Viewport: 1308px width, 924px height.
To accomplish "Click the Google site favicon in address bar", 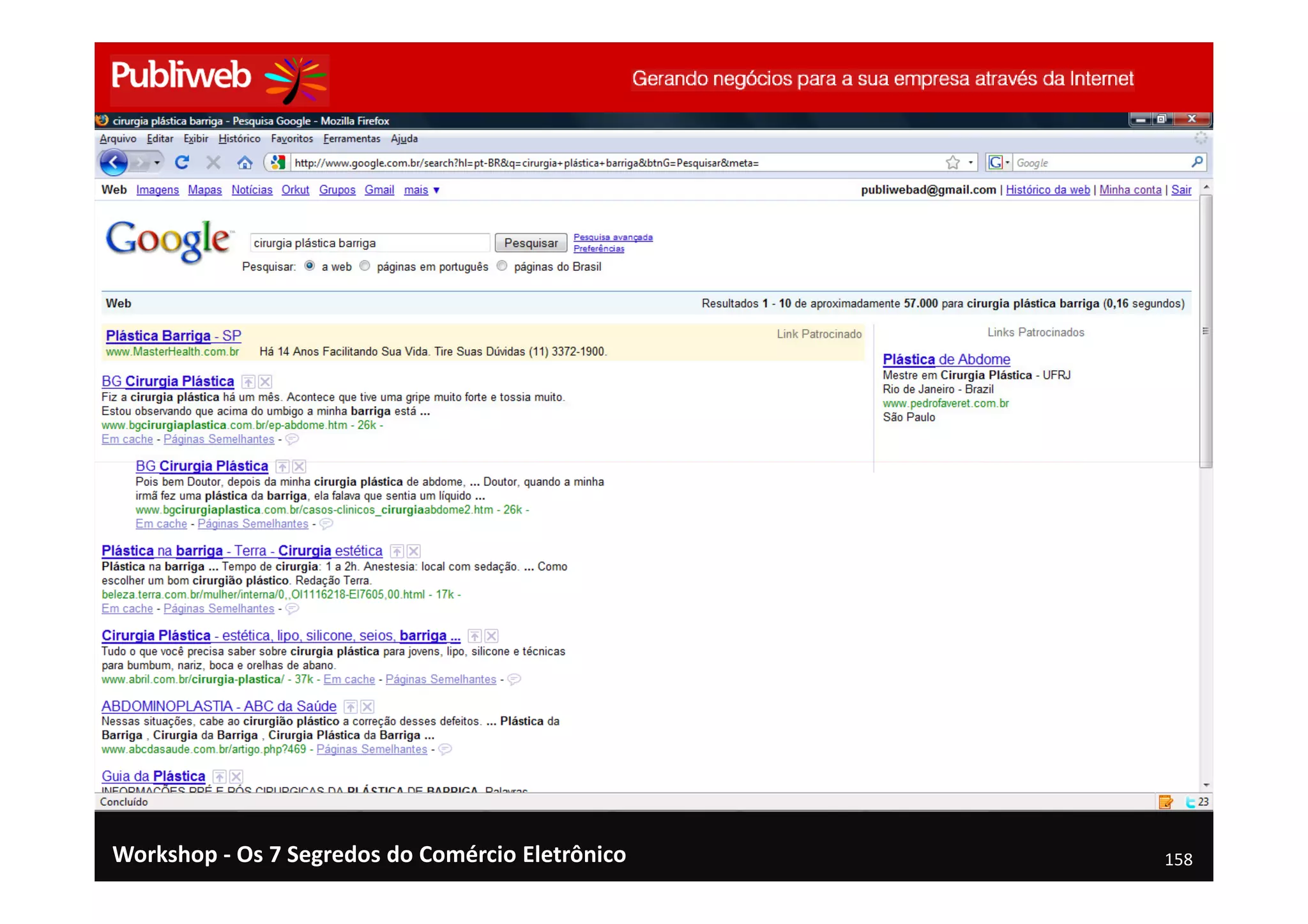I will 278,163.
